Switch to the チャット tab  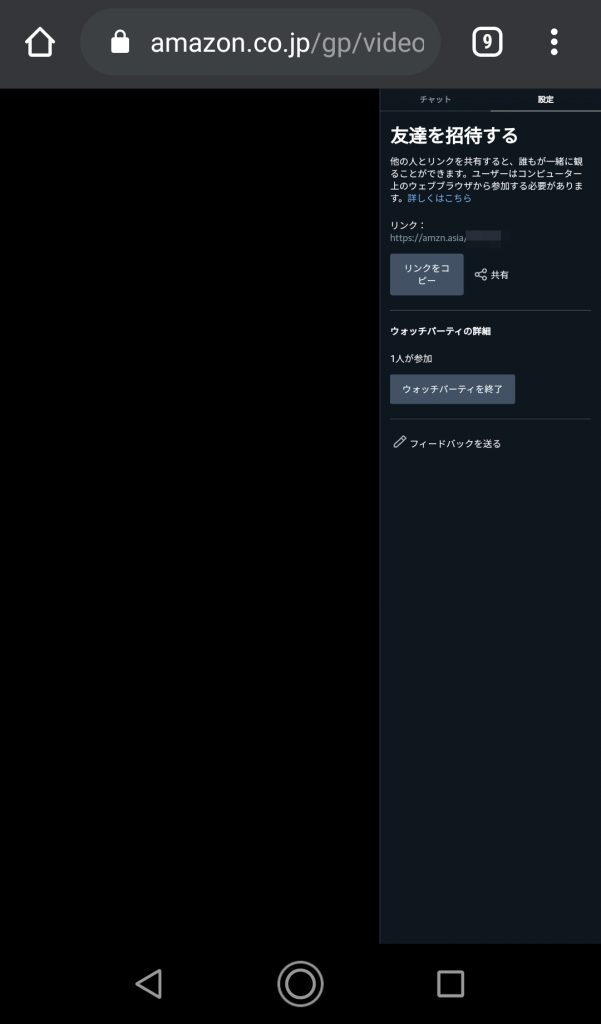(435, 99)
